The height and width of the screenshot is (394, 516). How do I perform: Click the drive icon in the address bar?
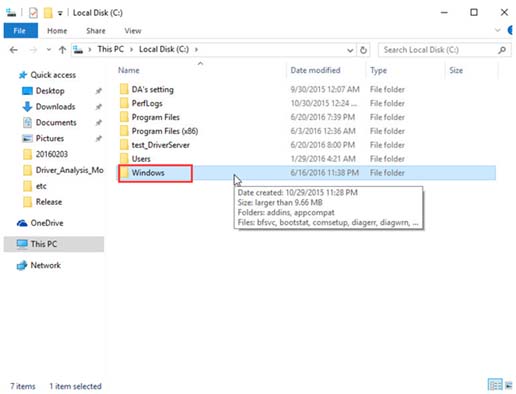78,50
